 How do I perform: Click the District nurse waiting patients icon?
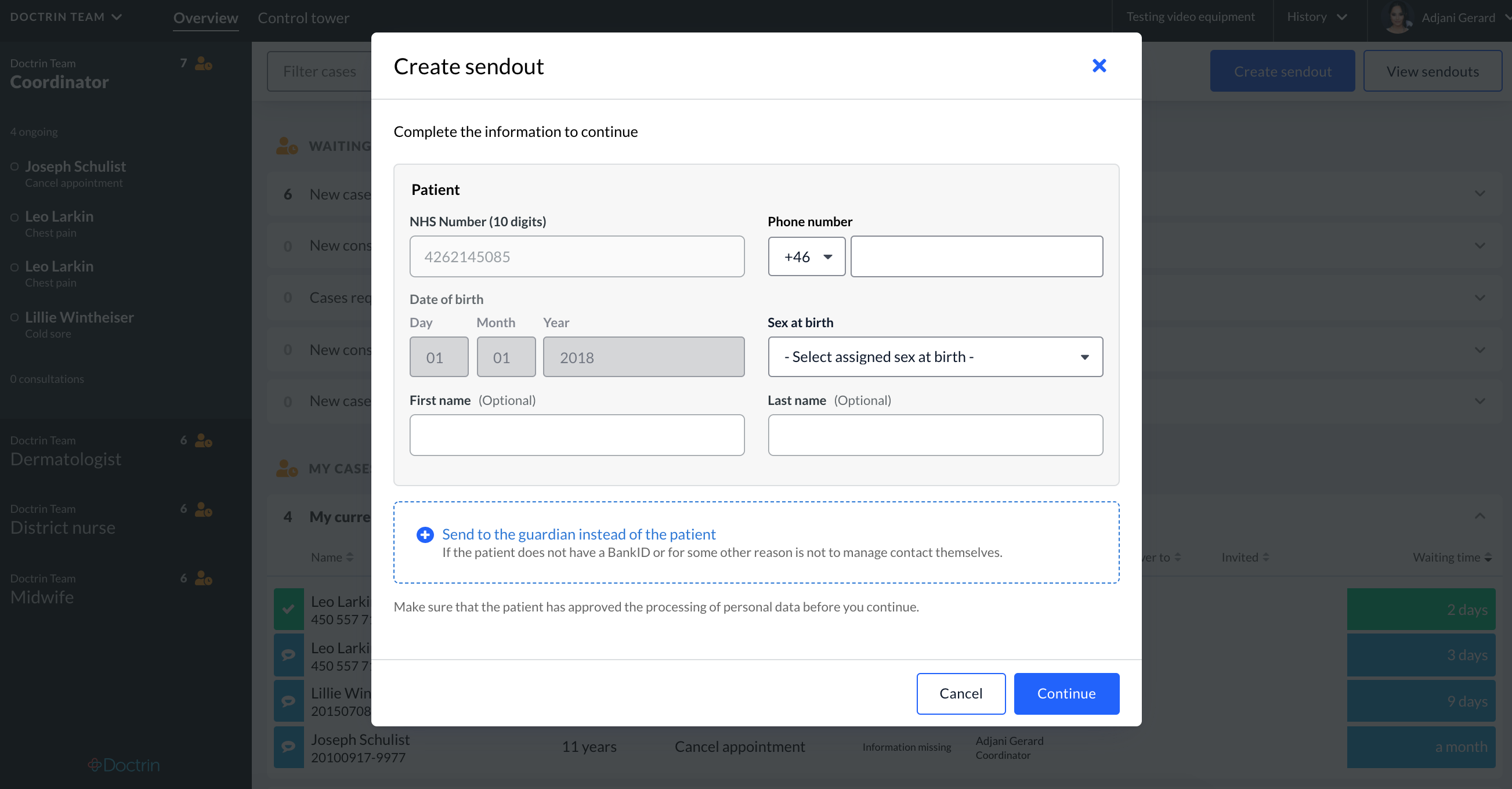[x=203, y=509]
